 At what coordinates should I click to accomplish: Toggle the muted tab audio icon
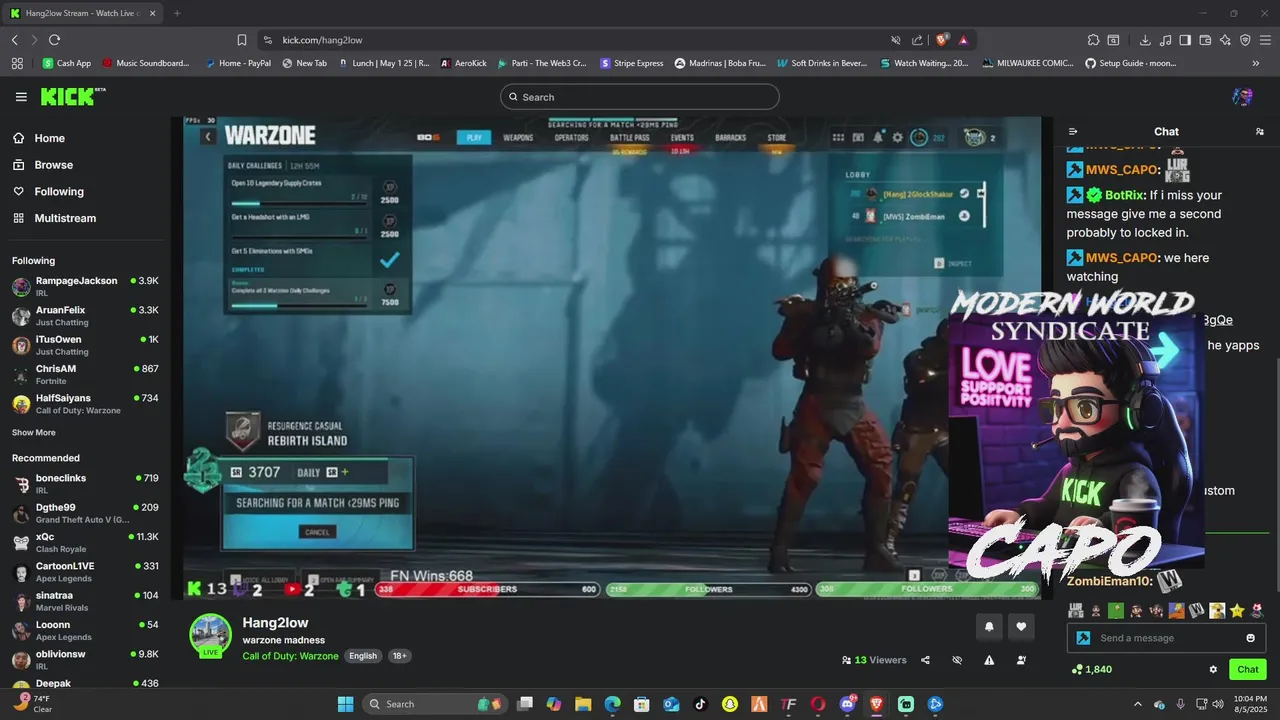(896, 40)
